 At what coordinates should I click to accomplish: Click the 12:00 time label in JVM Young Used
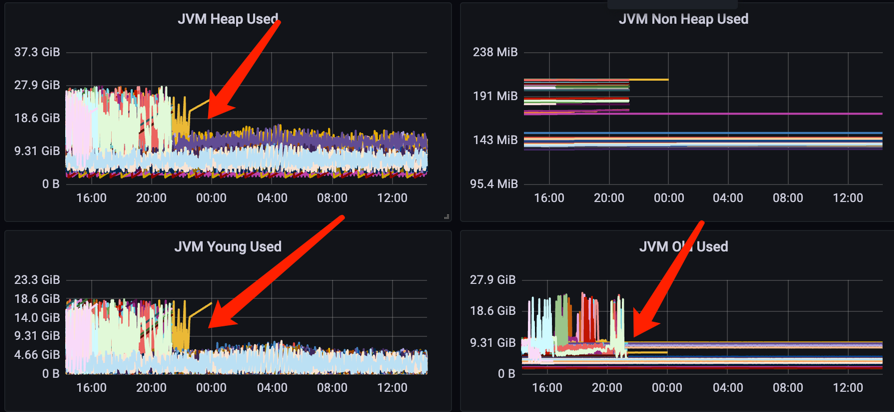click(392, 387)
